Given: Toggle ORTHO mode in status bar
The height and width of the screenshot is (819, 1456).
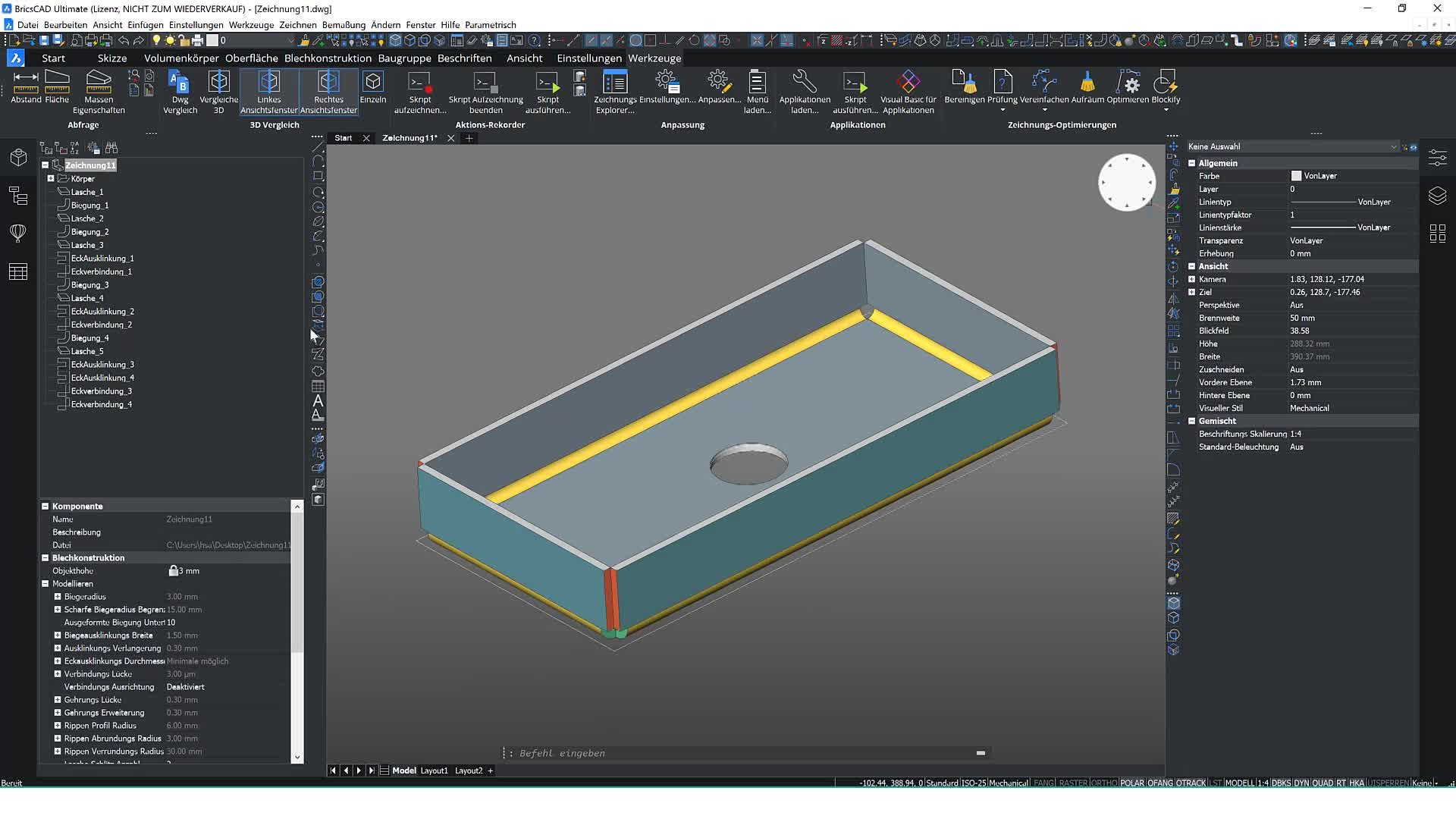Looking at the screenshot, I should coord(1103,783).
